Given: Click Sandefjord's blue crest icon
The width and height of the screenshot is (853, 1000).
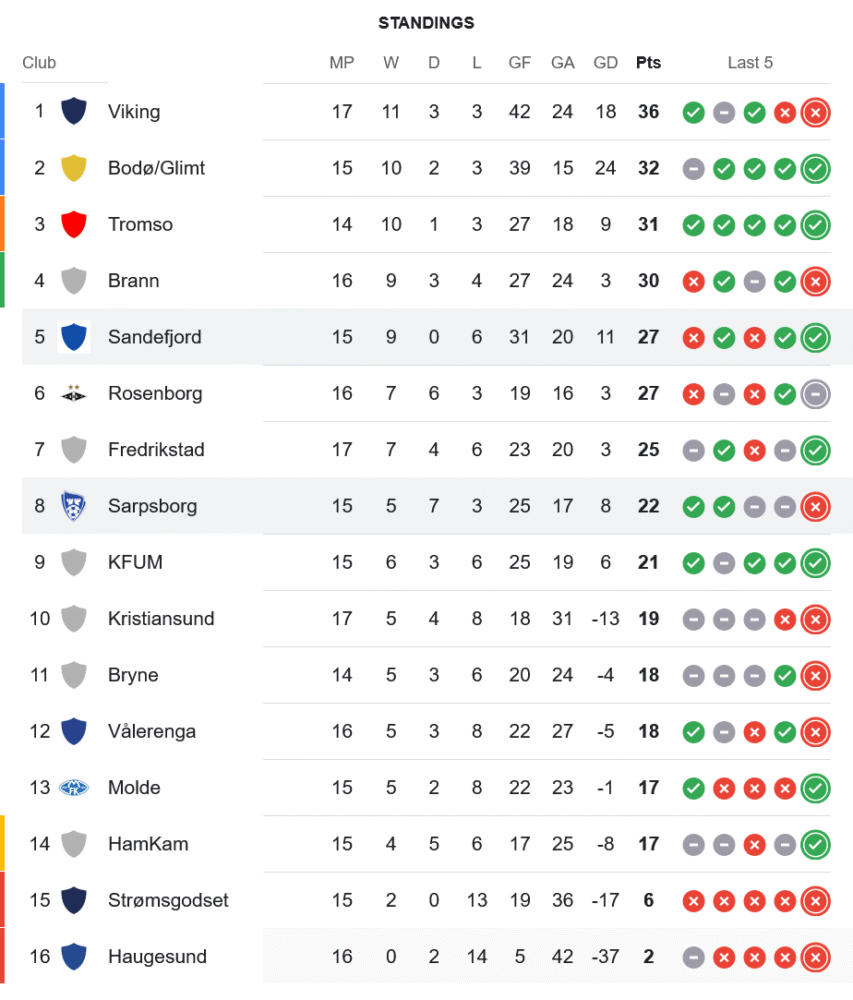Looking at the screenshot, I should 74,337.
